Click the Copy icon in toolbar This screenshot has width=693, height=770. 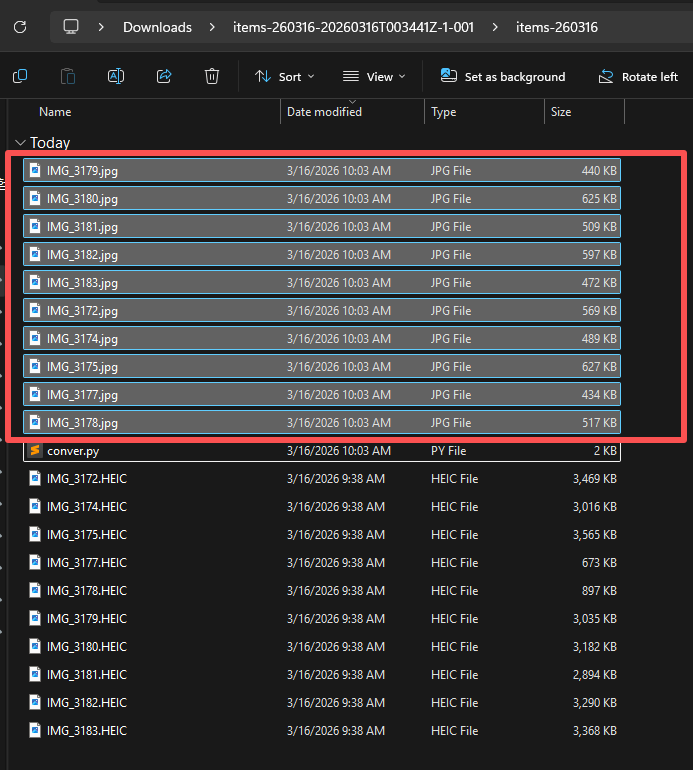click(20, 76)
